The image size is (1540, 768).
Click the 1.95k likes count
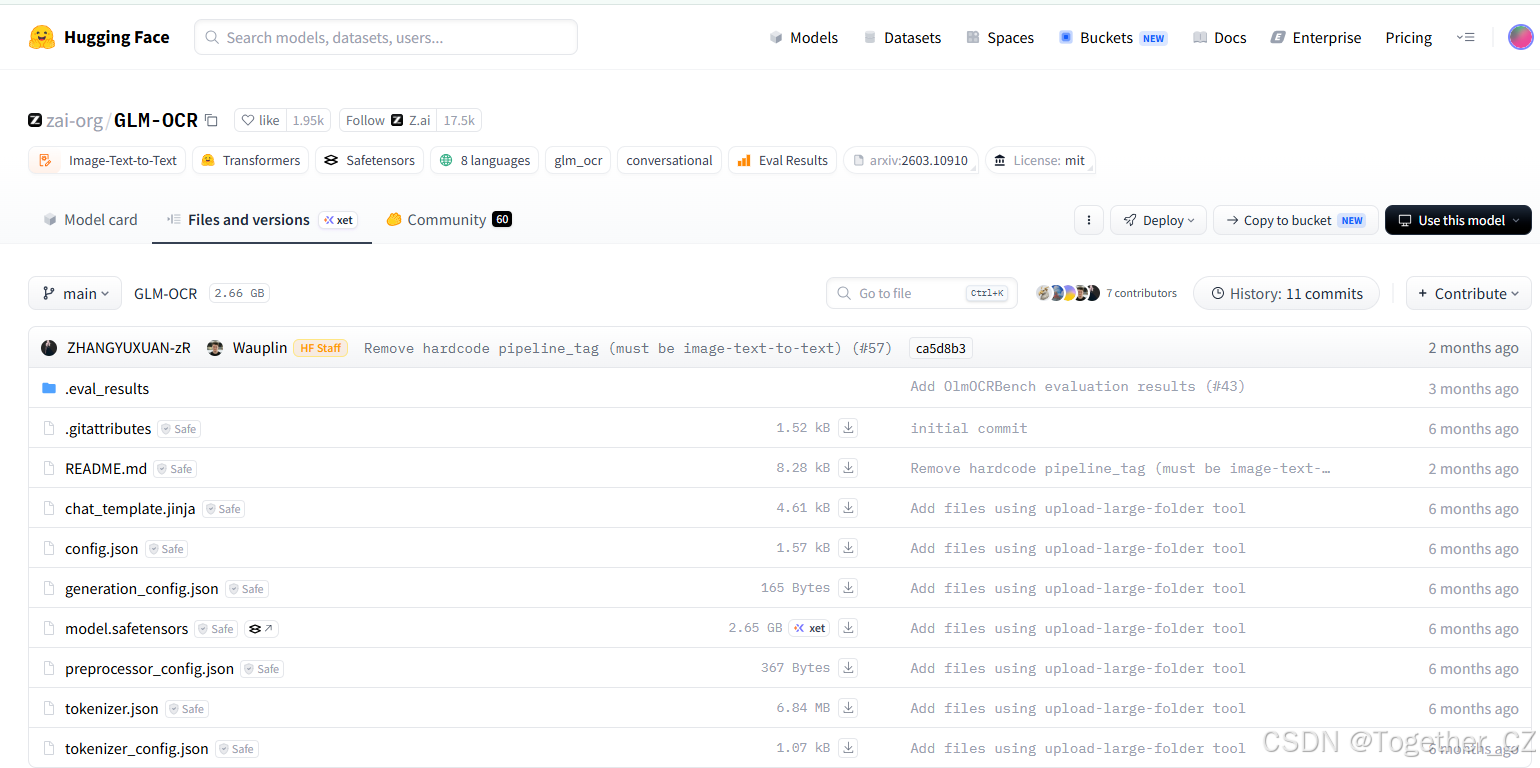pos(307,120)
